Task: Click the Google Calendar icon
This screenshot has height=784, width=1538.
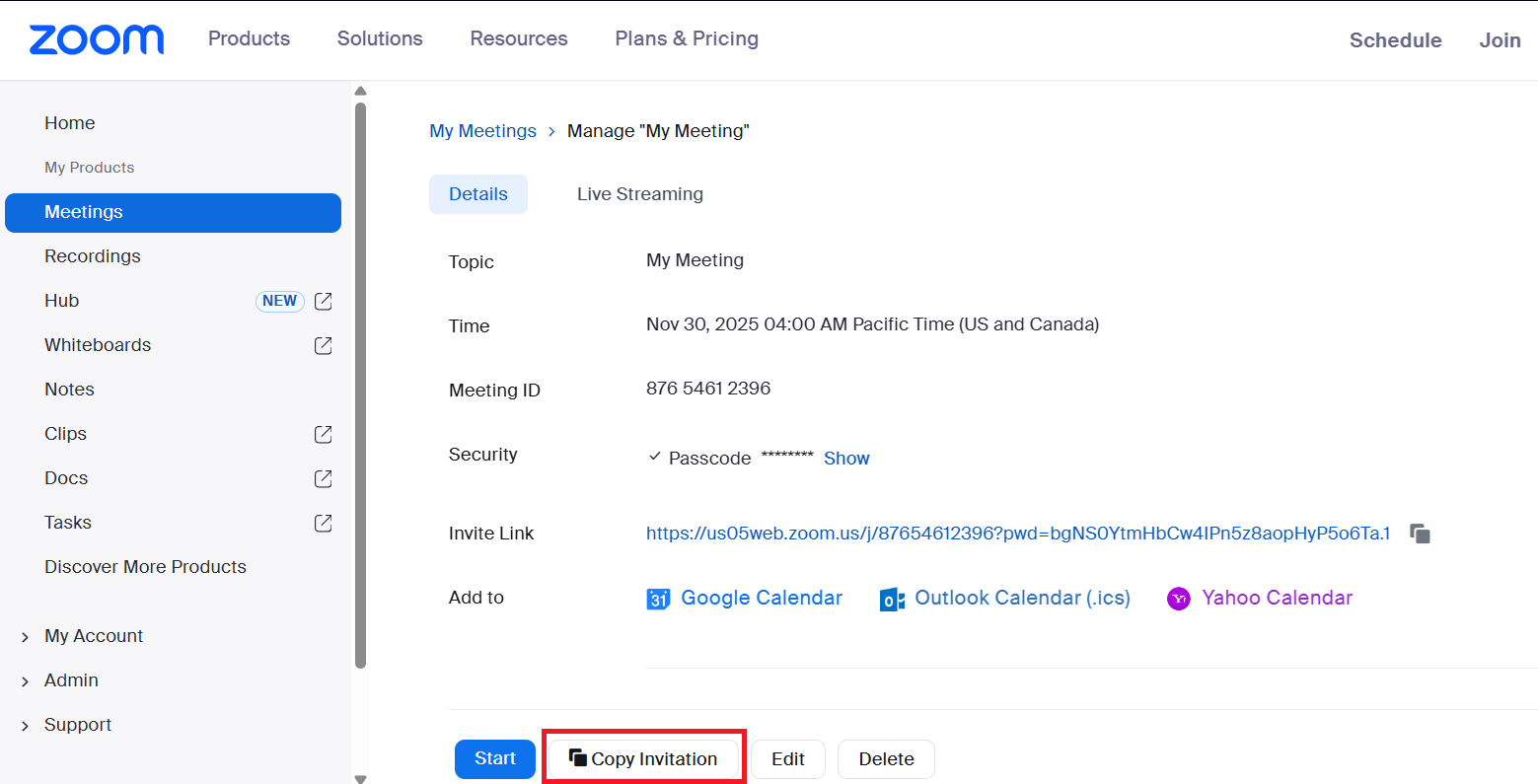Action: tap(658, 599)
